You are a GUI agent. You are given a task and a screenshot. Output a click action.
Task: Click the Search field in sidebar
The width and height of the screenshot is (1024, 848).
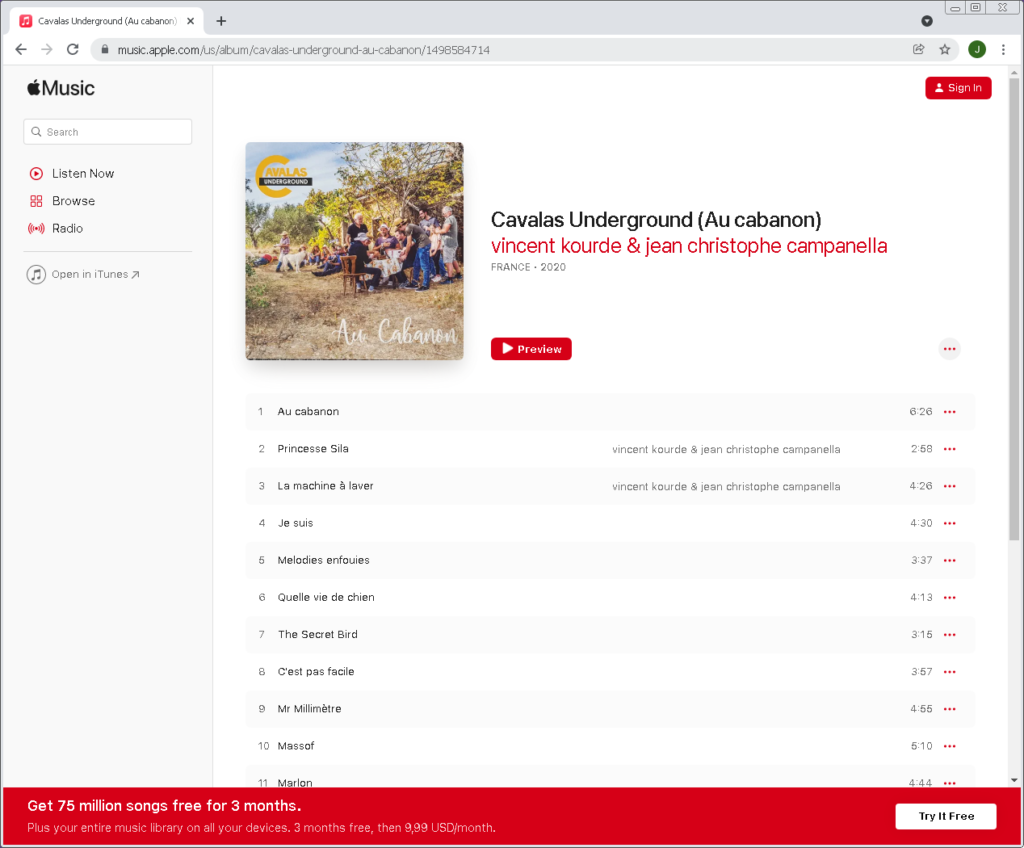[108, 132]
